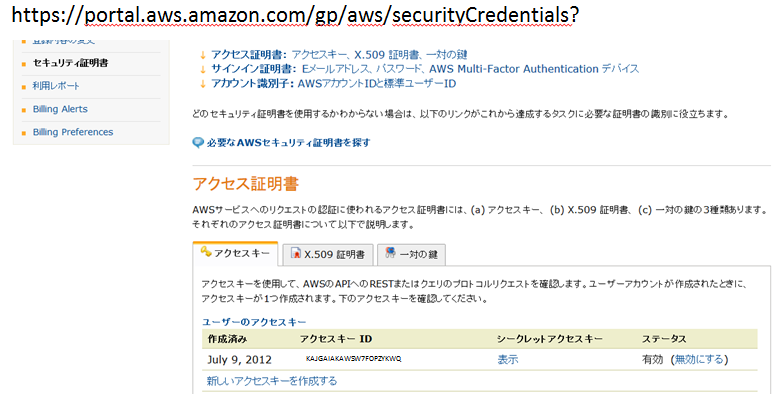Screen dimensions: 784x394
Task: Open Billing Preferences in the sidebar
Action: click(73, 132)
